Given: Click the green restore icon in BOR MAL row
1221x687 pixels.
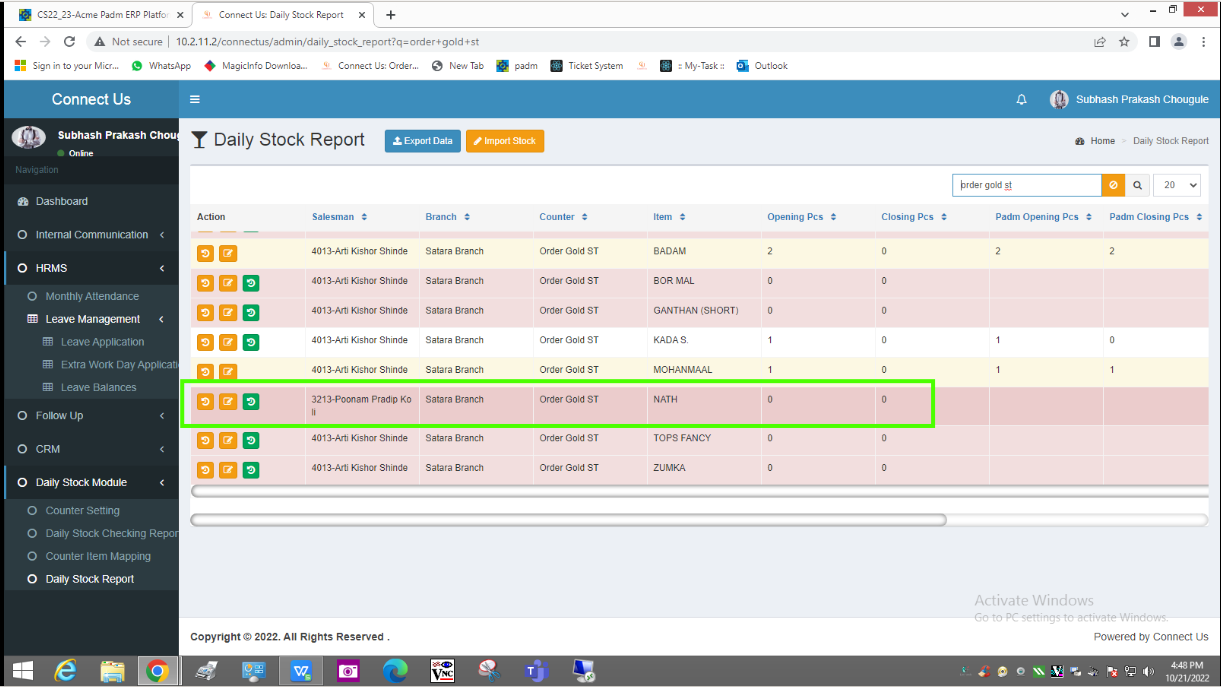Looking at the screenshot, I should [x=251, y=284].
